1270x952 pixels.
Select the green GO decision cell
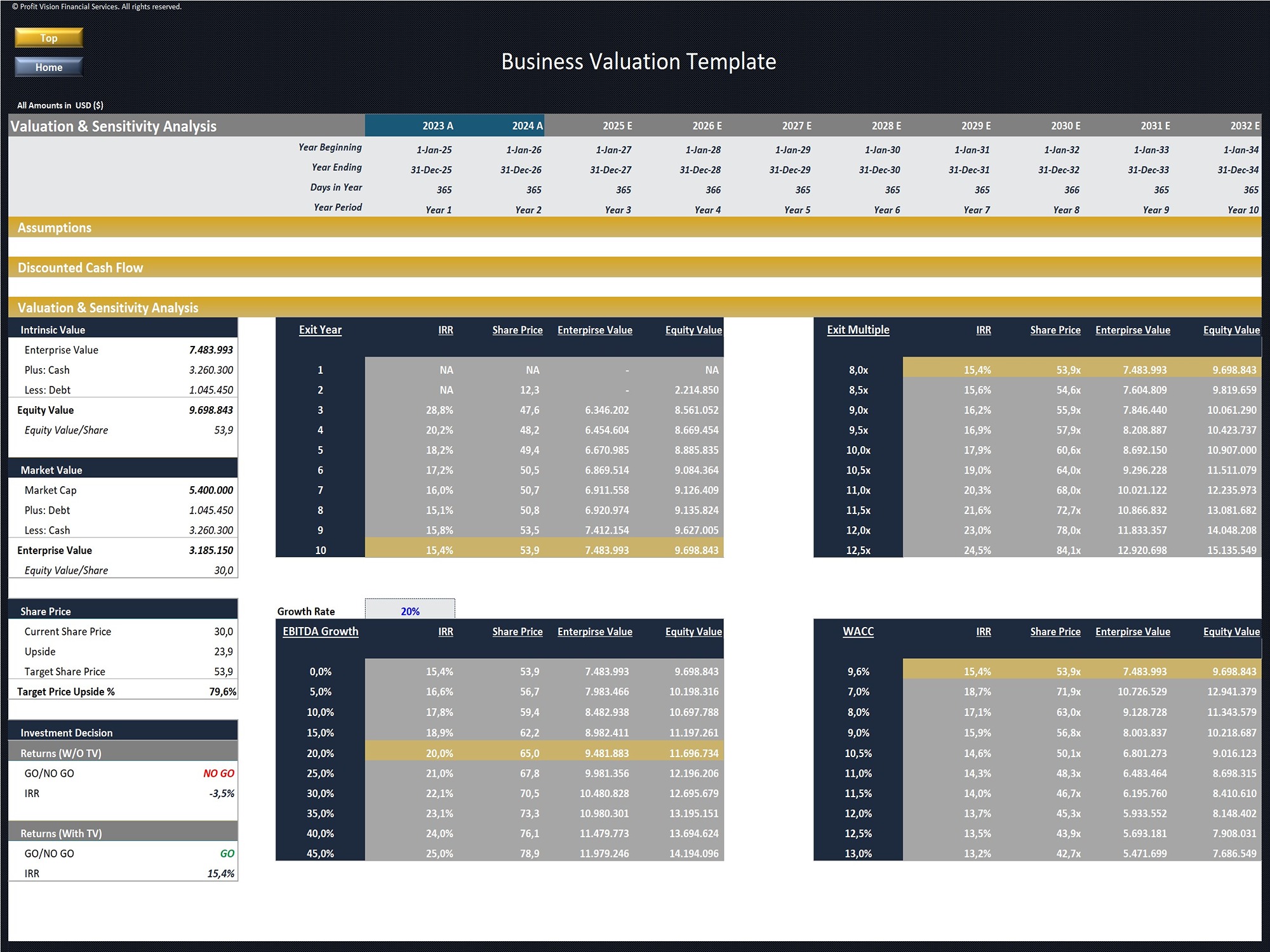point(227,854)
